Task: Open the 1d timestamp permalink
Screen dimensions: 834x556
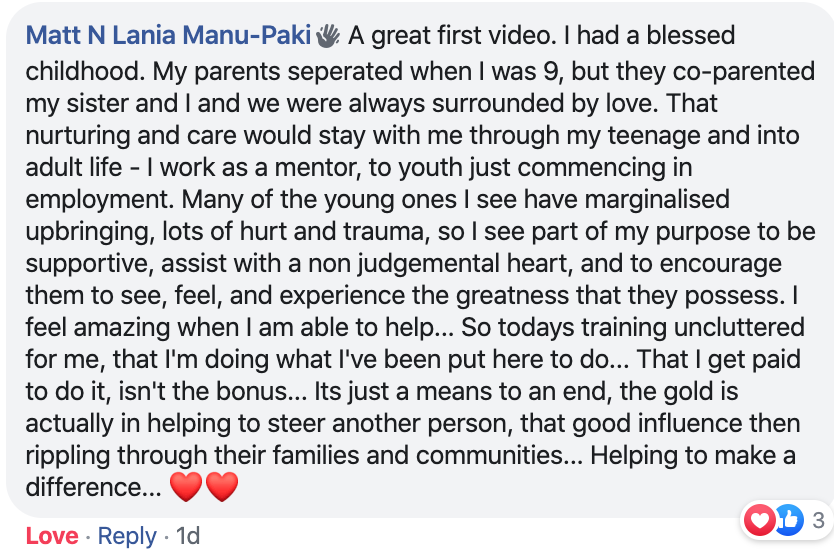Action: tap(188, 536)
